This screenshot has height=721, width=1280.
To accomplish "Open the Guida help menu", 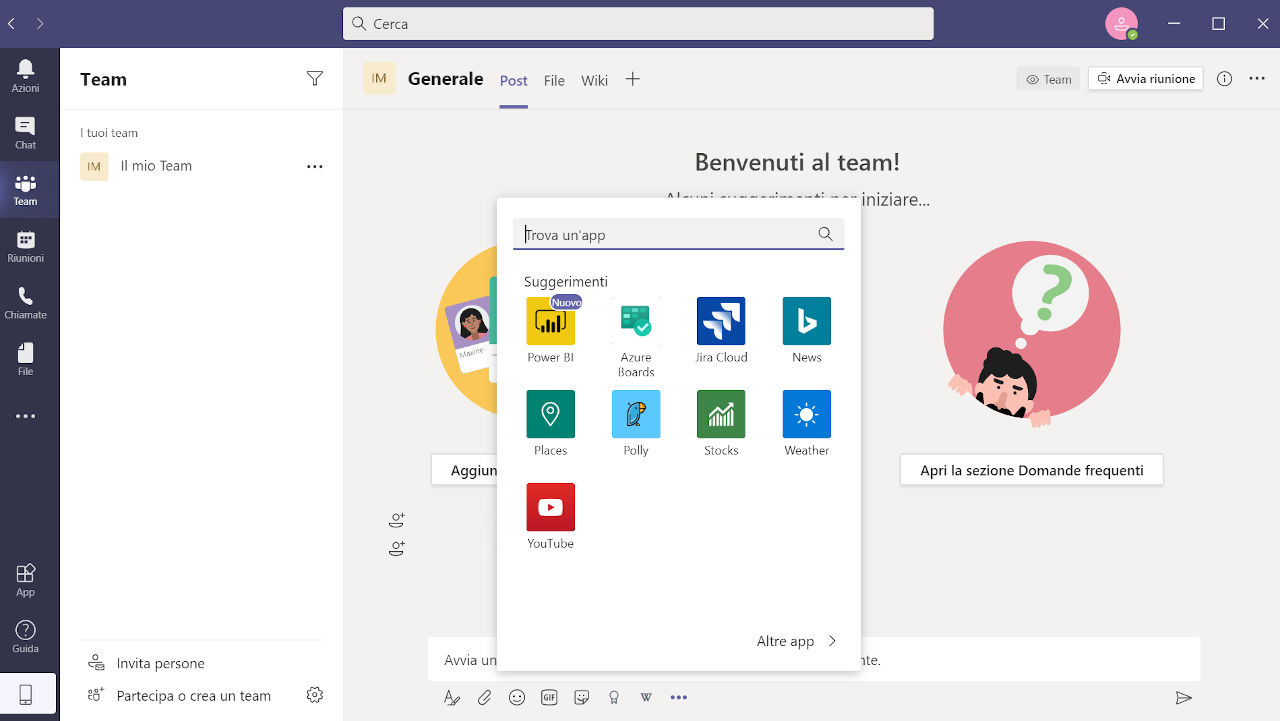I will [x=26, y=636].
